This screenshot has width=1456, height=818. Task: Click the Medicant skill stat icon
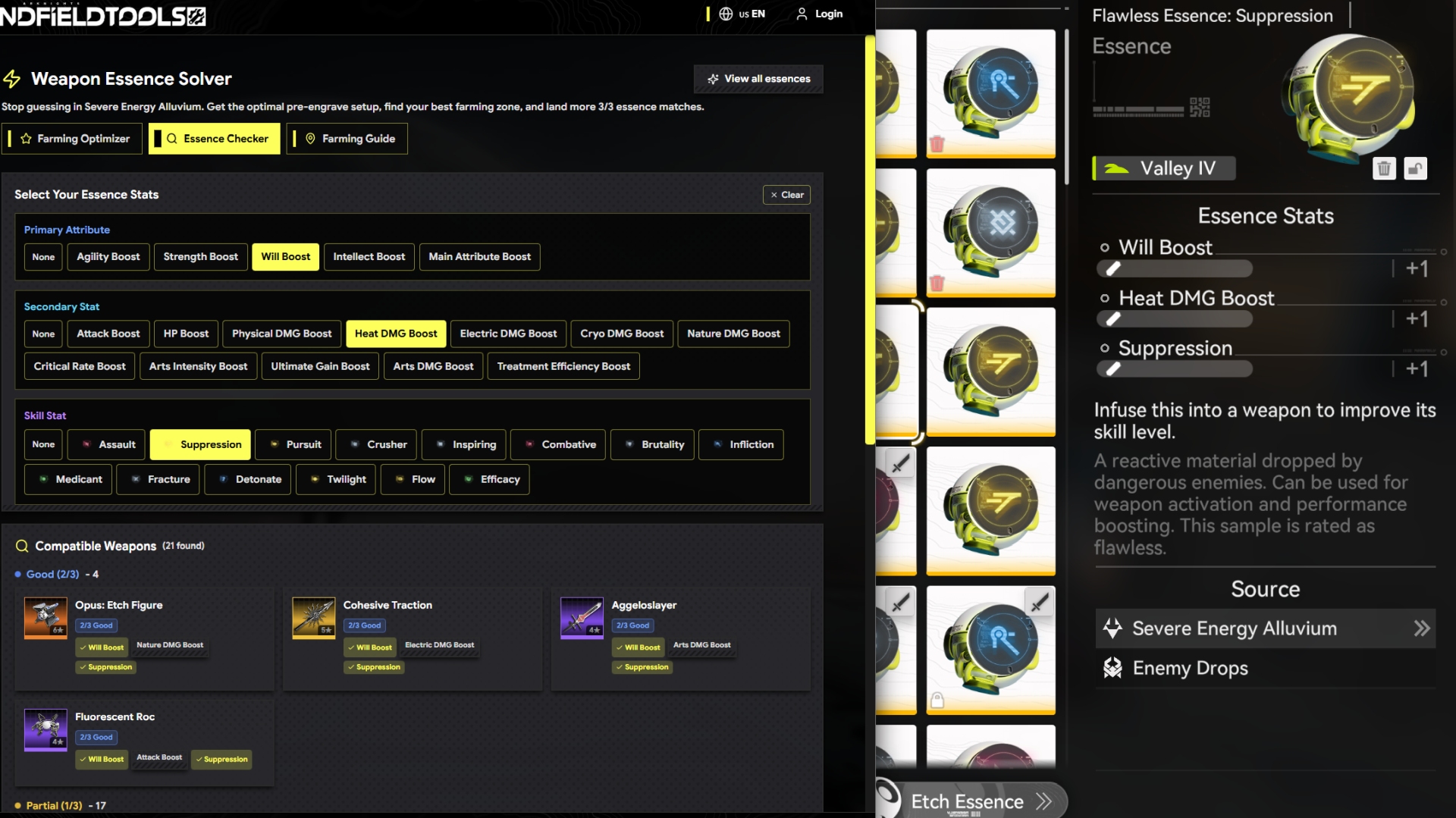coord(43,479)
